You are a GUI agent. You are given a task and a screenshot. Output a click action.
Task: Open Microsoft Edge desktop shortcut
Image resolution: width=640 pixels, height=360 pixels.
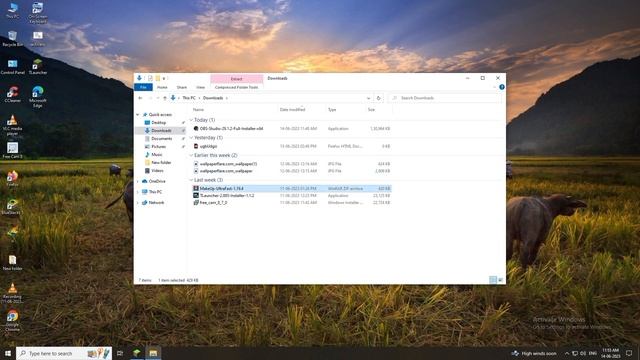coord(38,96)
